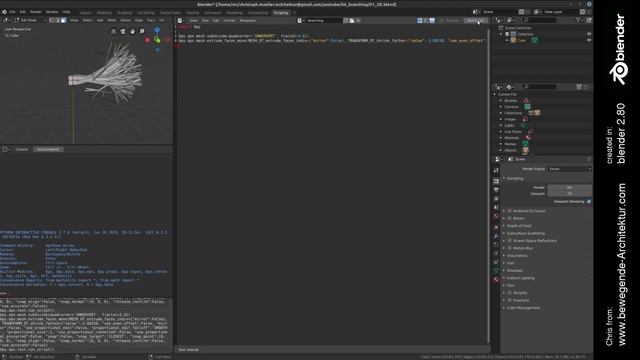The width and height of the screenshot is (640, 360).
Task: Open the viewport Select menu
Action: (x=88, y=20)
